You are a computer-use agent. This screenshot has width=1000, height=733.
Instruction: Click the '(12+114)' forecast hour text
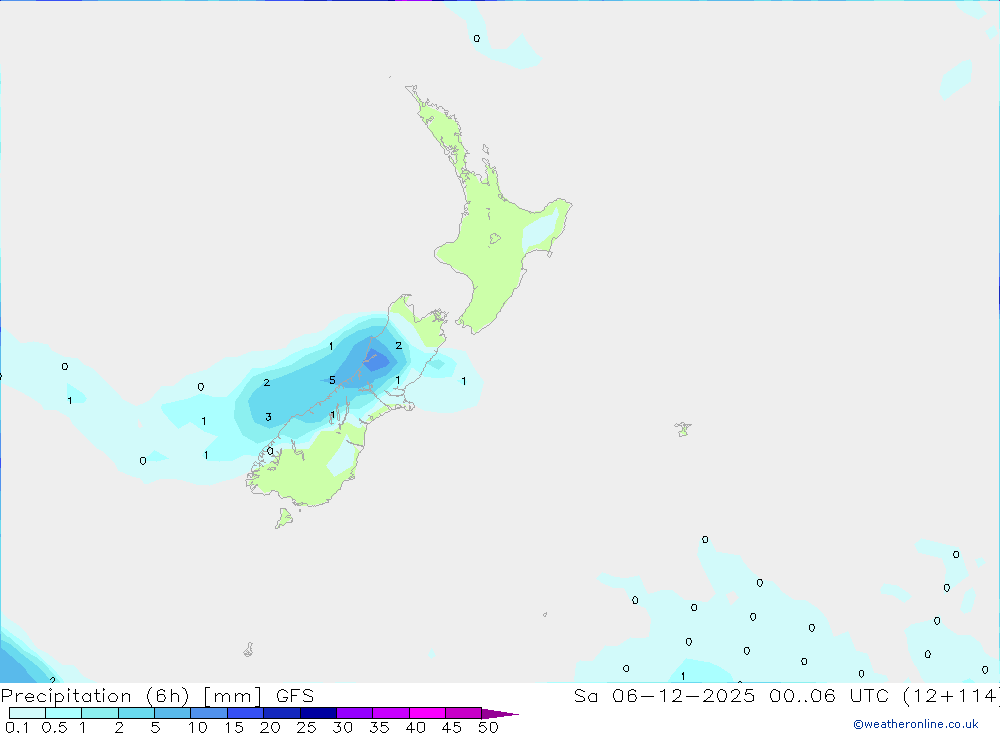point(951,695)
